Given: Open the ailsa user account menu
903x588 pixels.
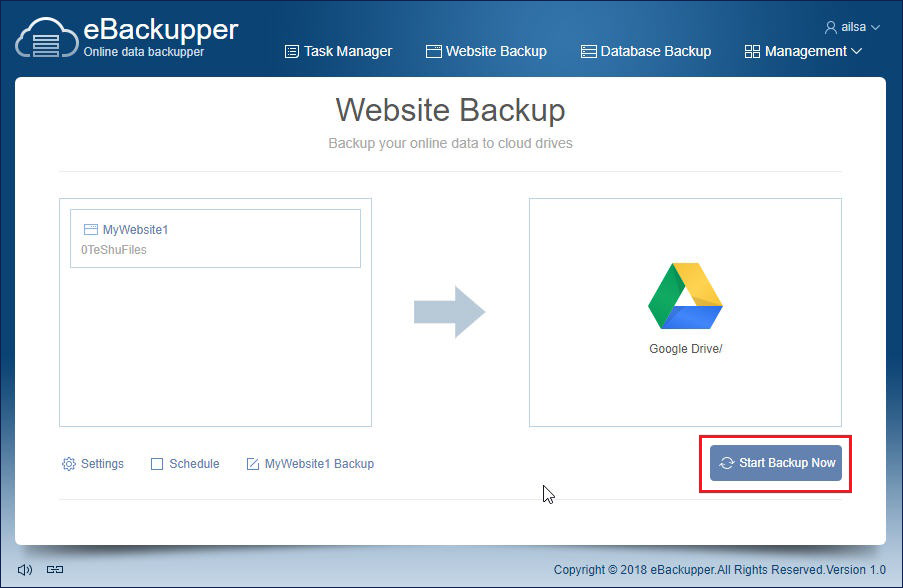Looking at the screenshot, I should click(852, 27).
